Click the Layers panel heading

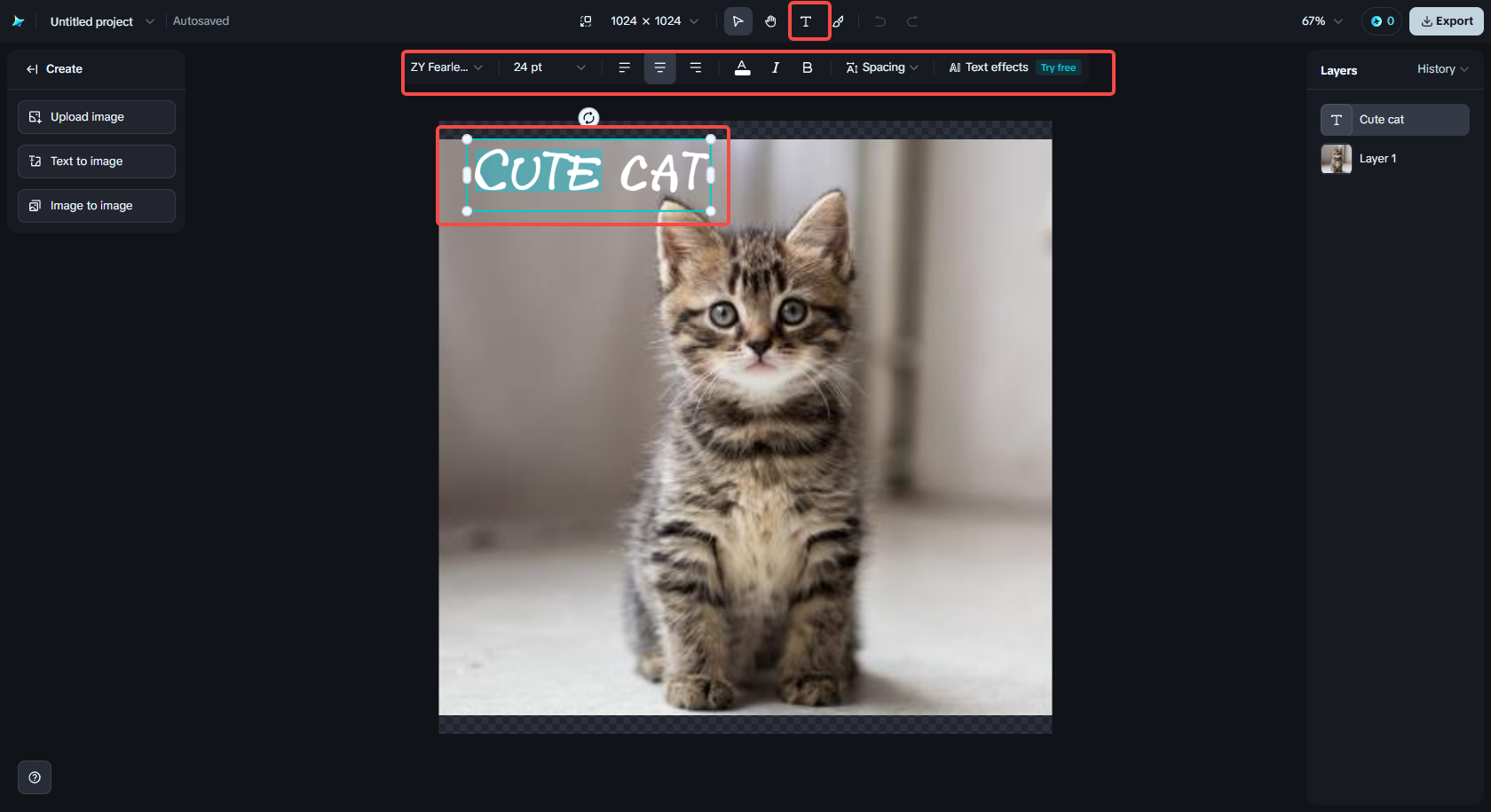[1339, 71]
